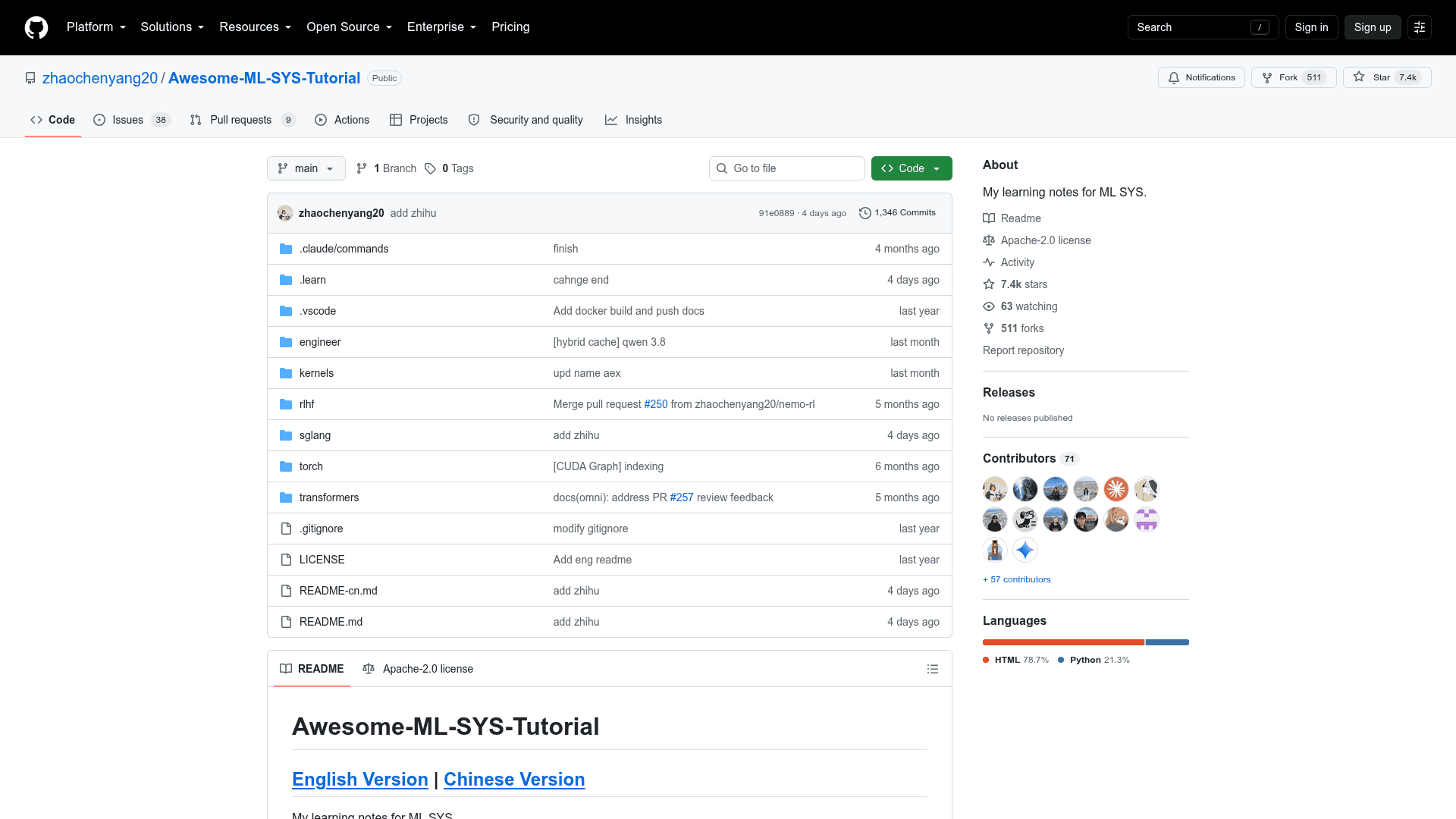Click the blue Python segment of language bar
Image resolution: width=1456 pixels, height=819 pixels.
click(1167, 642)
